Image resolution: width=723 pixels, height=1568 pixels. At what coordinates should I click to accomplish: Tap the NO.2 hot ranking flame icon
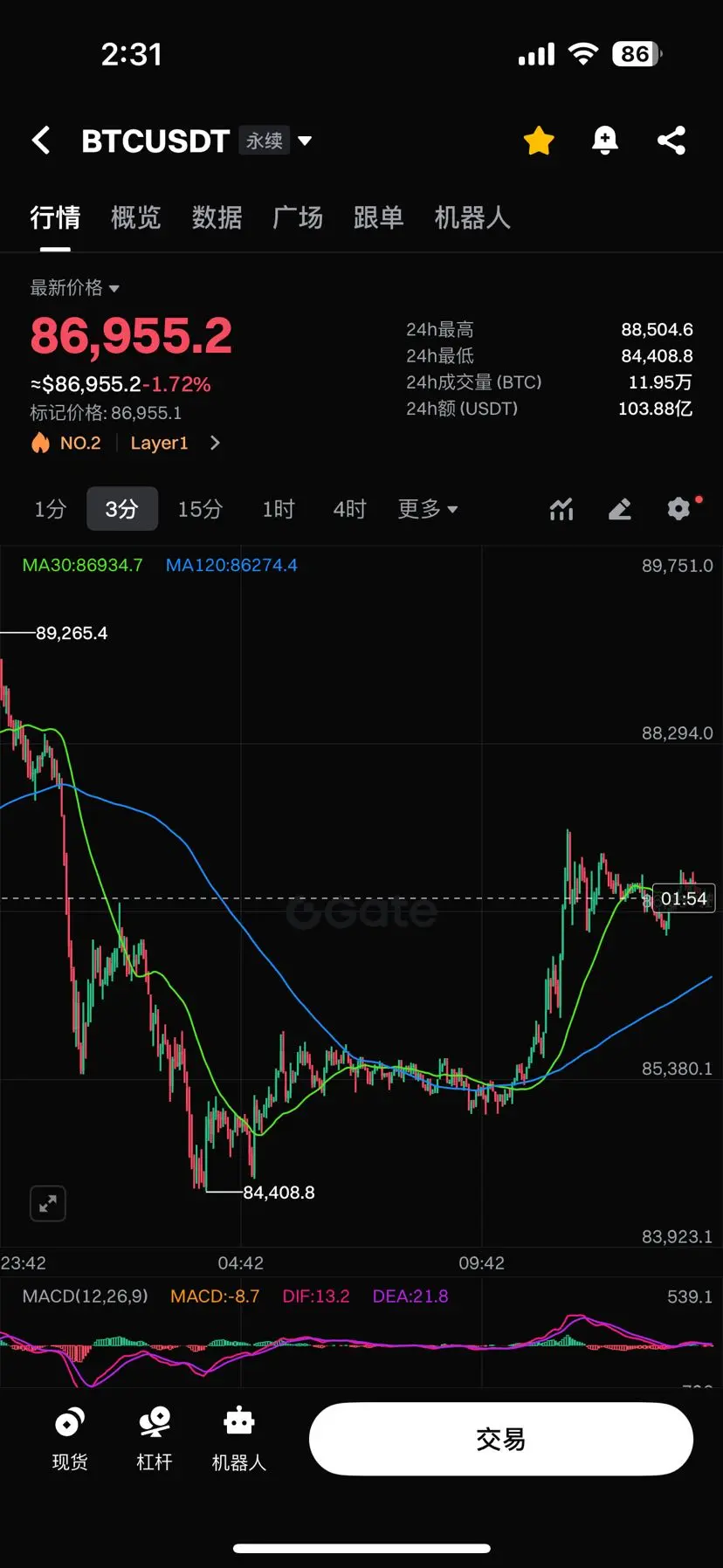coord(40,443)
